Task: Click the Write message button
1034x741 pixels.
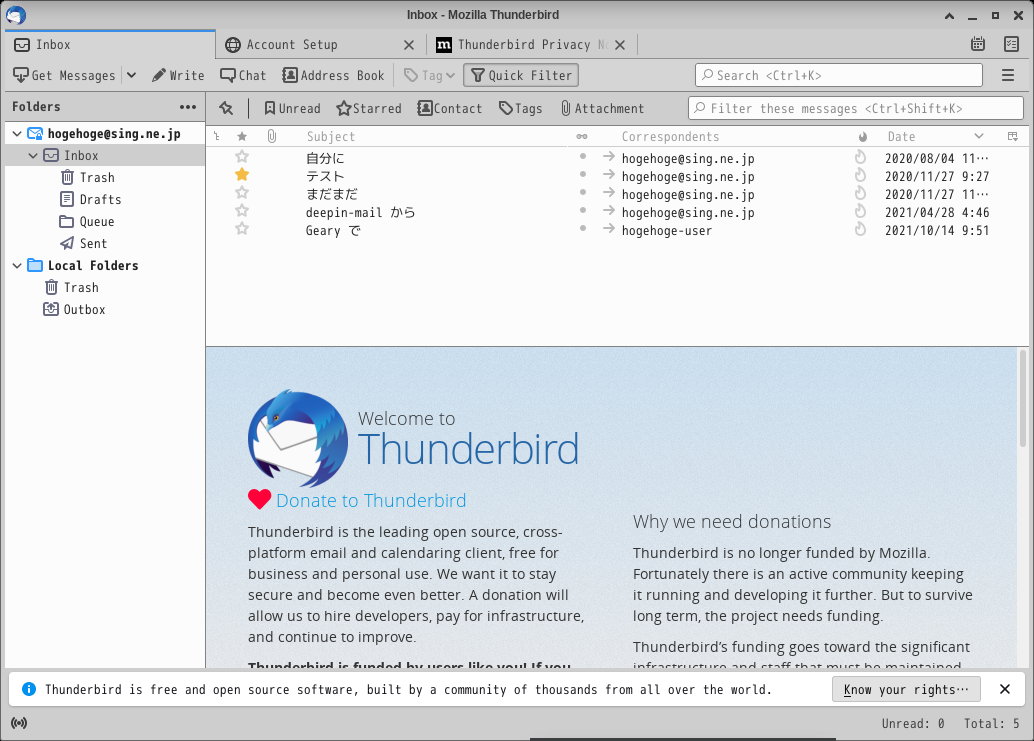Action: click(x=178, y=75)
